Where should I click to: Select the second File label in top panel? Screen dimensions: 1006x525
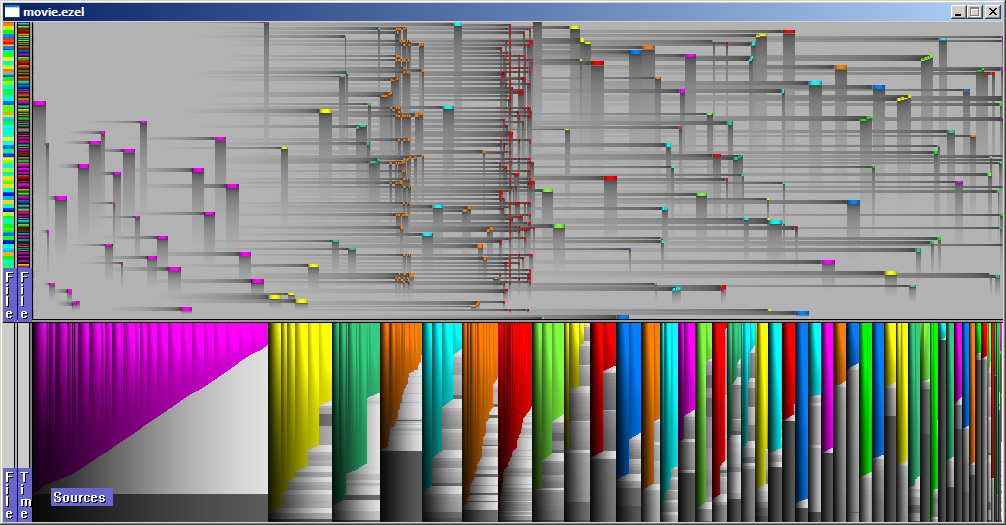[24, 294]
